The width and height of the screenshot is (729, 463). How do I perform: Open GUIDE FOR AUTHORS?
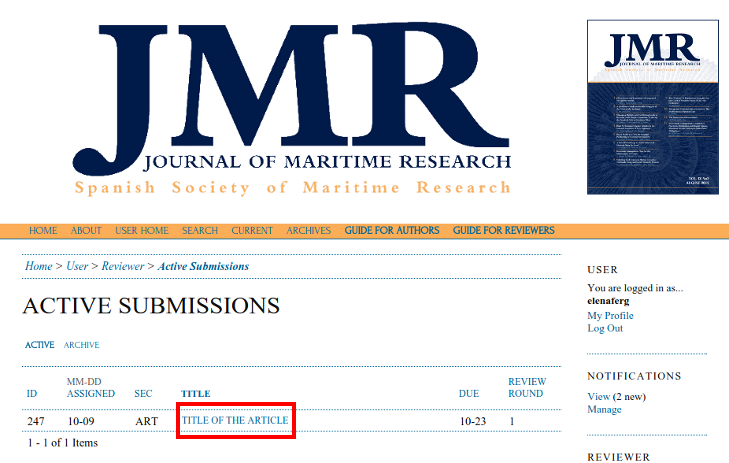coord(392,231)
